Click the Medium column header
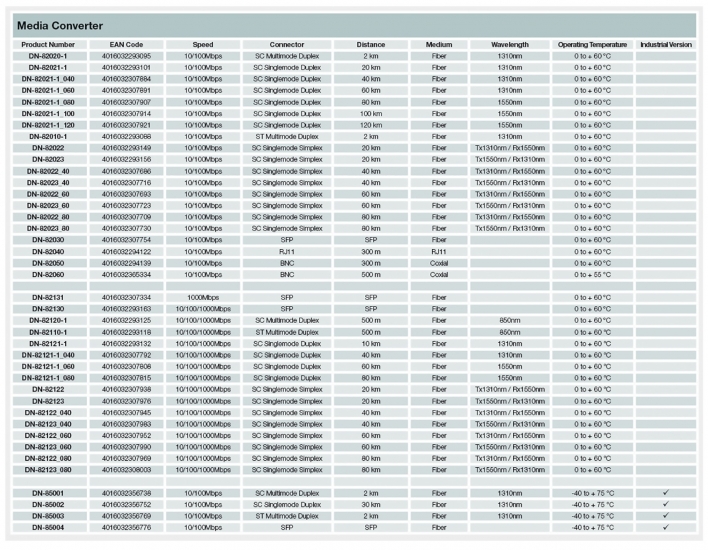The width and height of the screenshot is (708, 550). click(x=438, y=45)
